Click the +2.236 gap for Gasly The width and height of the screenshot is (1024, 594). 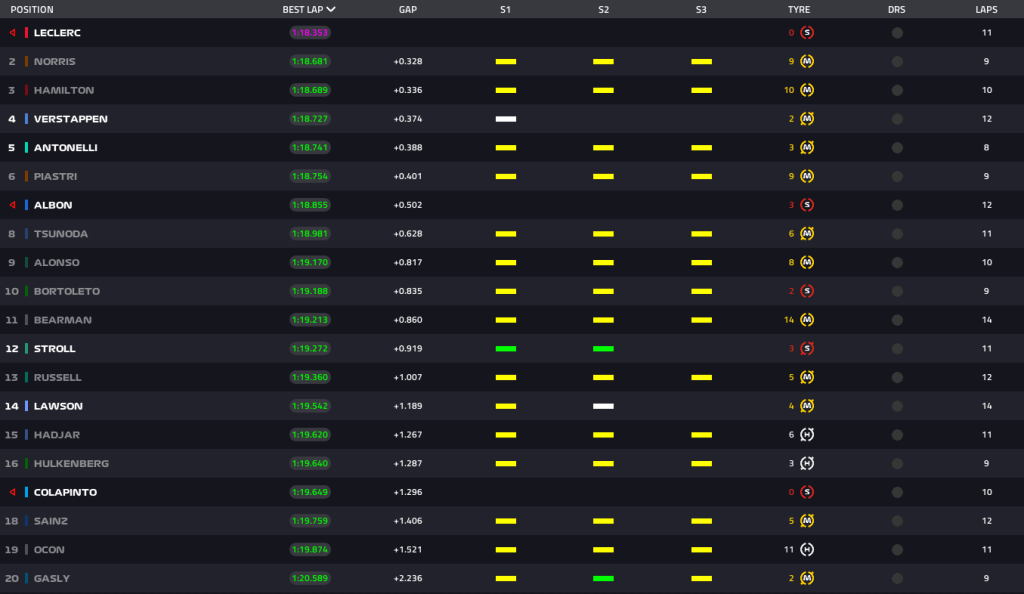click(408, 578)
